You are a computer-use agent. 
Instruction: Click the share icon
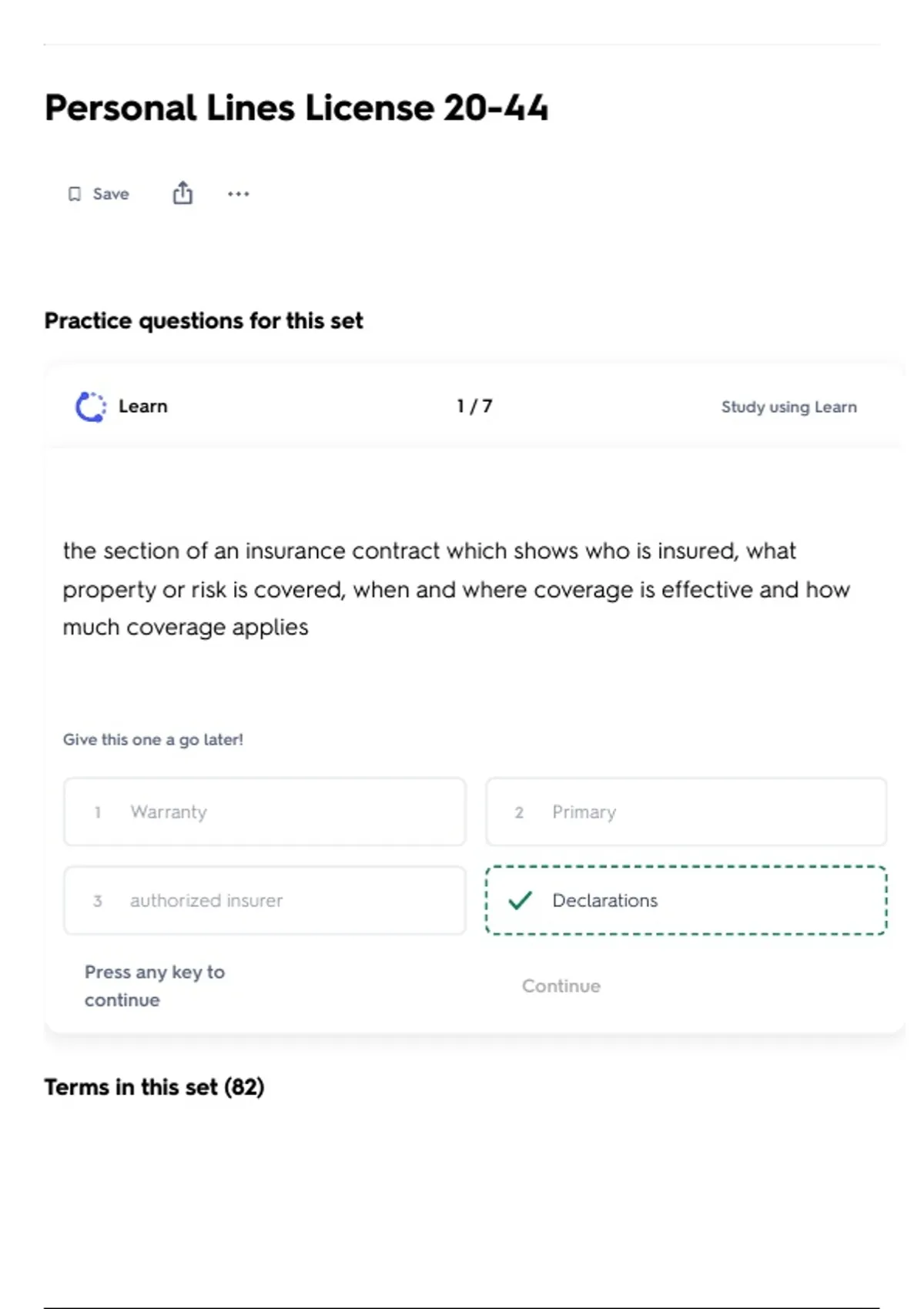(x=182, y=193)
